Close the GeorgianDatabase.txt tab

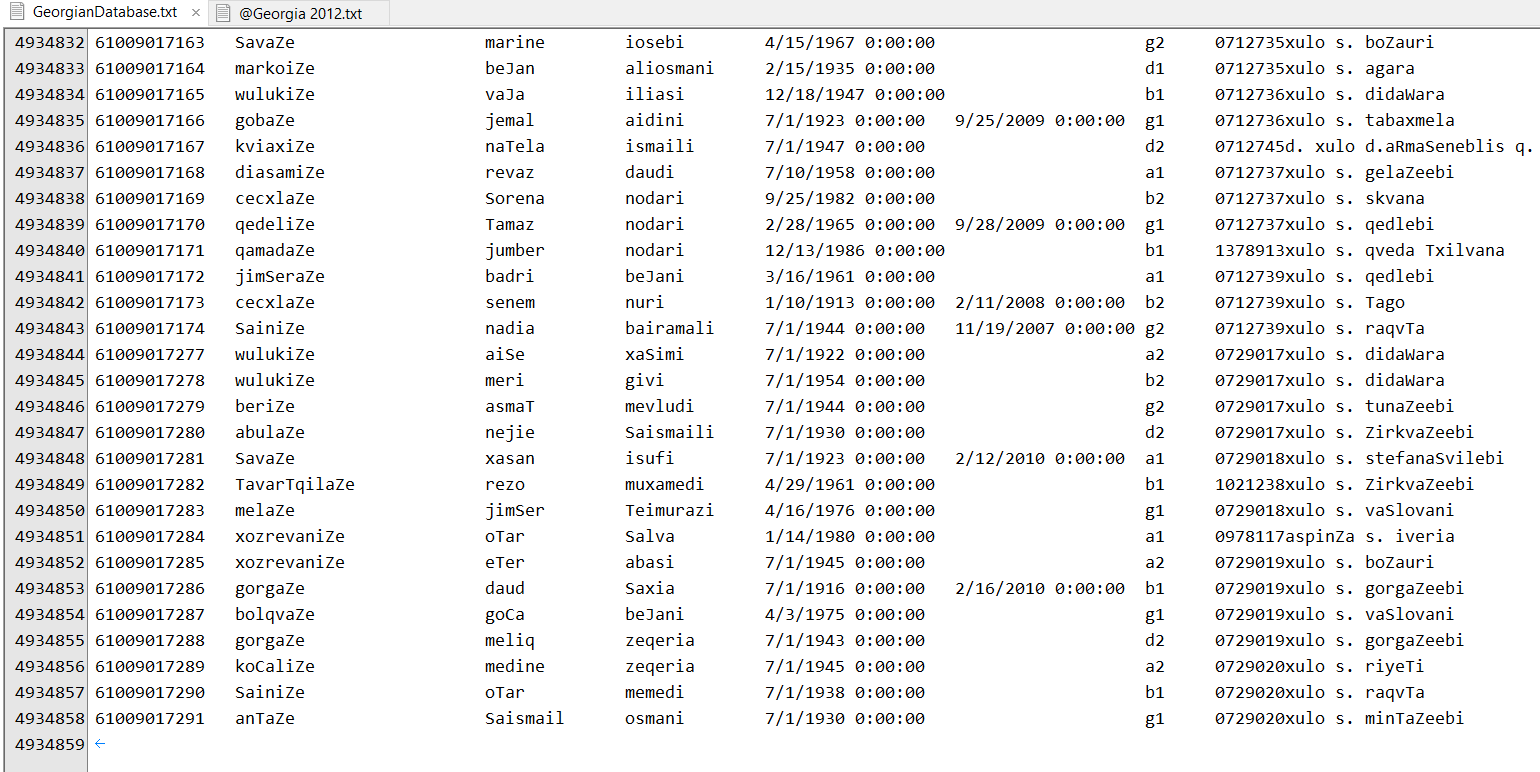pos(195,14)
